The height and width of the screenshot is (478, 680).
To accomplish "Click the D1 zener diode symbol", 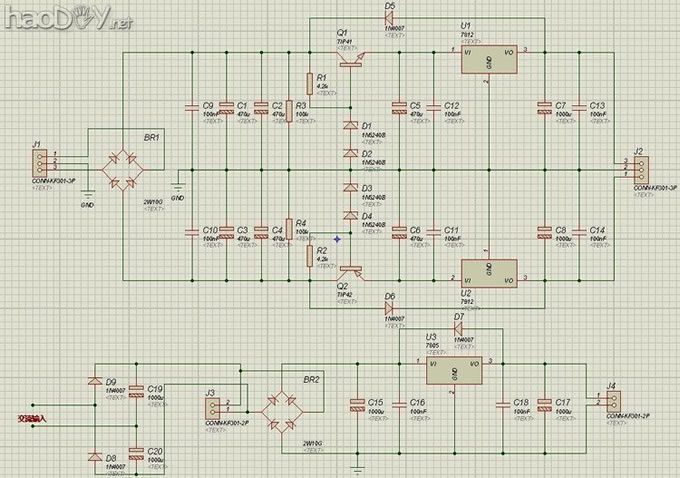I will tap(350, 127).
